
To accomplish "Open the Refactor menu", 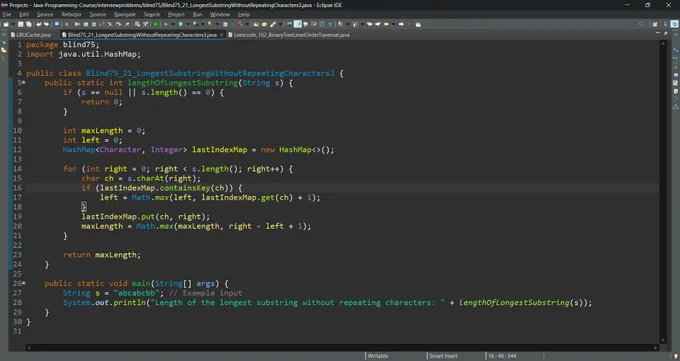I will point(71,14).
